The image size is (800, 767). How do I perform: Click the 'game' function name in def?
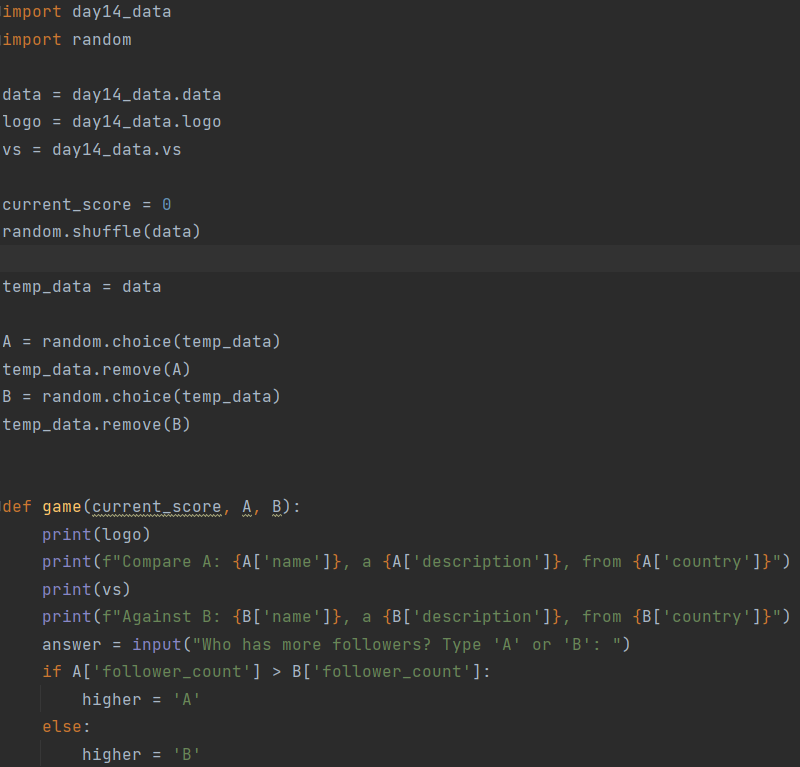coord(62,507)
